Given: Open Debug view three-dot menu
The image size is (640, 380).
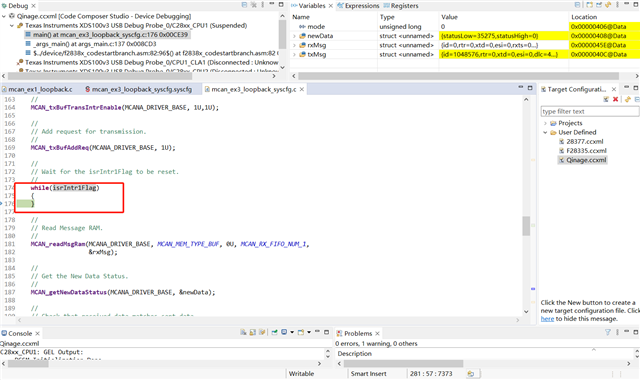Looking at the screenshot, I should click(x=263, y=5).
